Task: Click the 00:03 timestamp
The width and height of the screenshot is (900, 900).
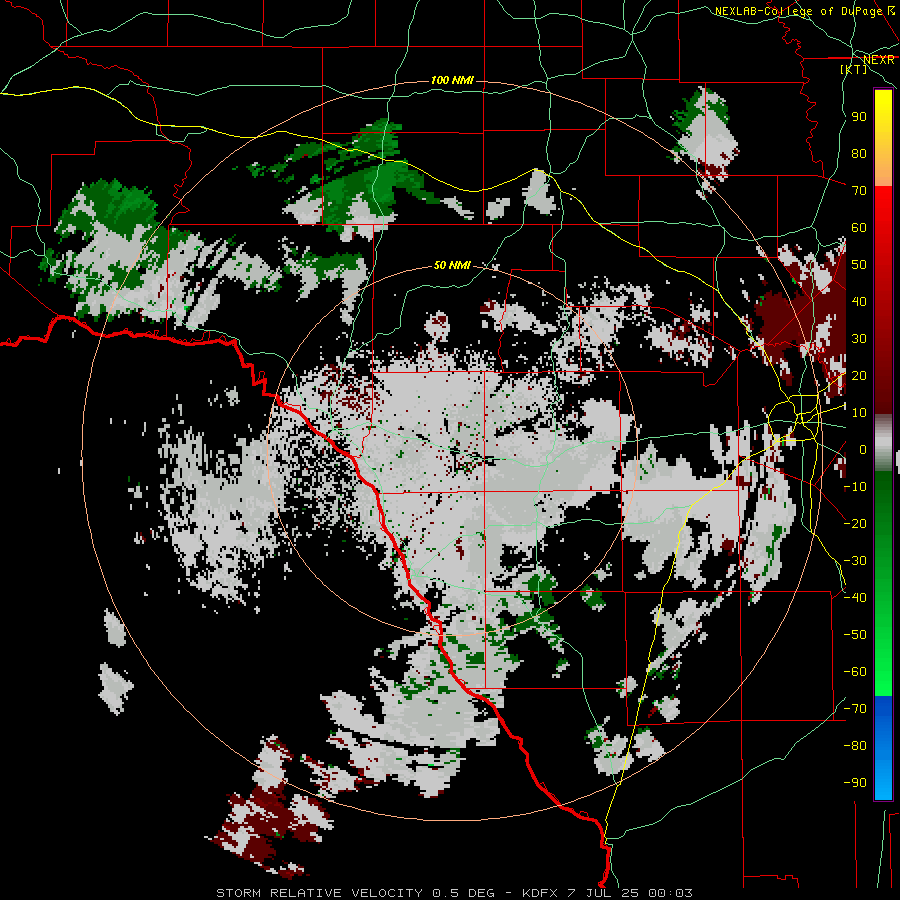Action: tap(670, 893)
